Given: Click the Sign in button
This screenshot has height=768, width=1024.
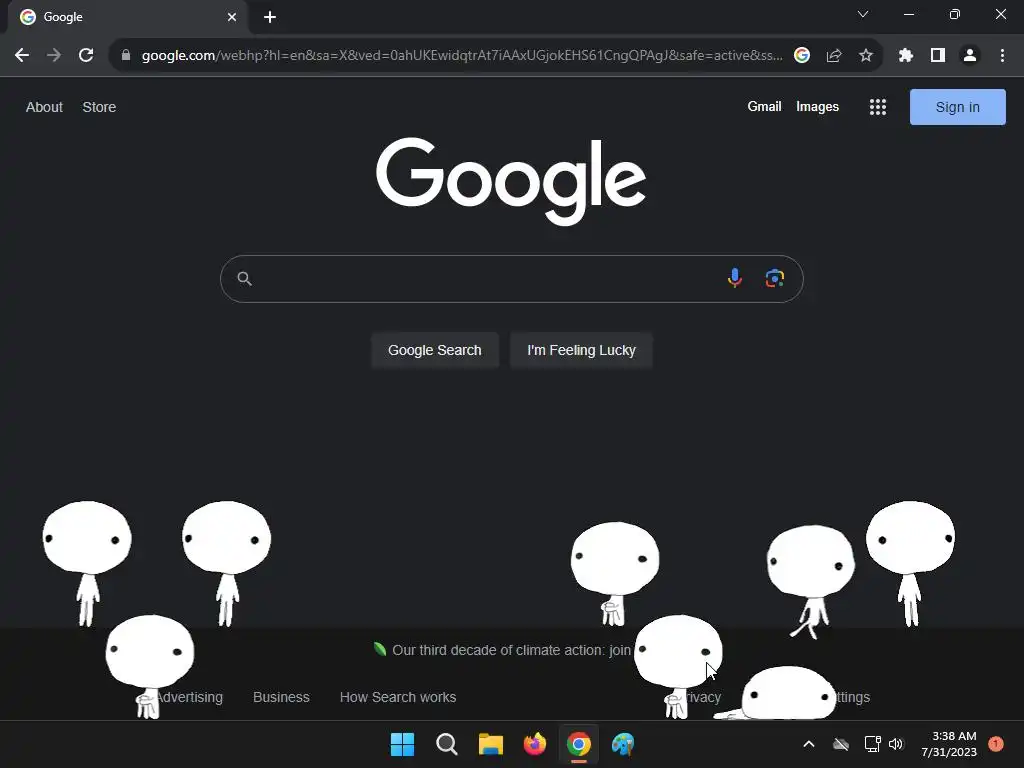Looking at the screenshot, I should (x=957, y=107).
